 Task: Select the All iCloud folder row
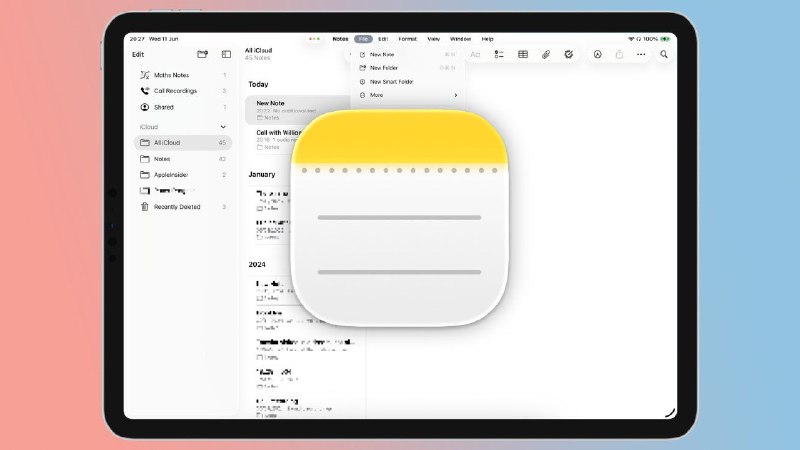183,143
